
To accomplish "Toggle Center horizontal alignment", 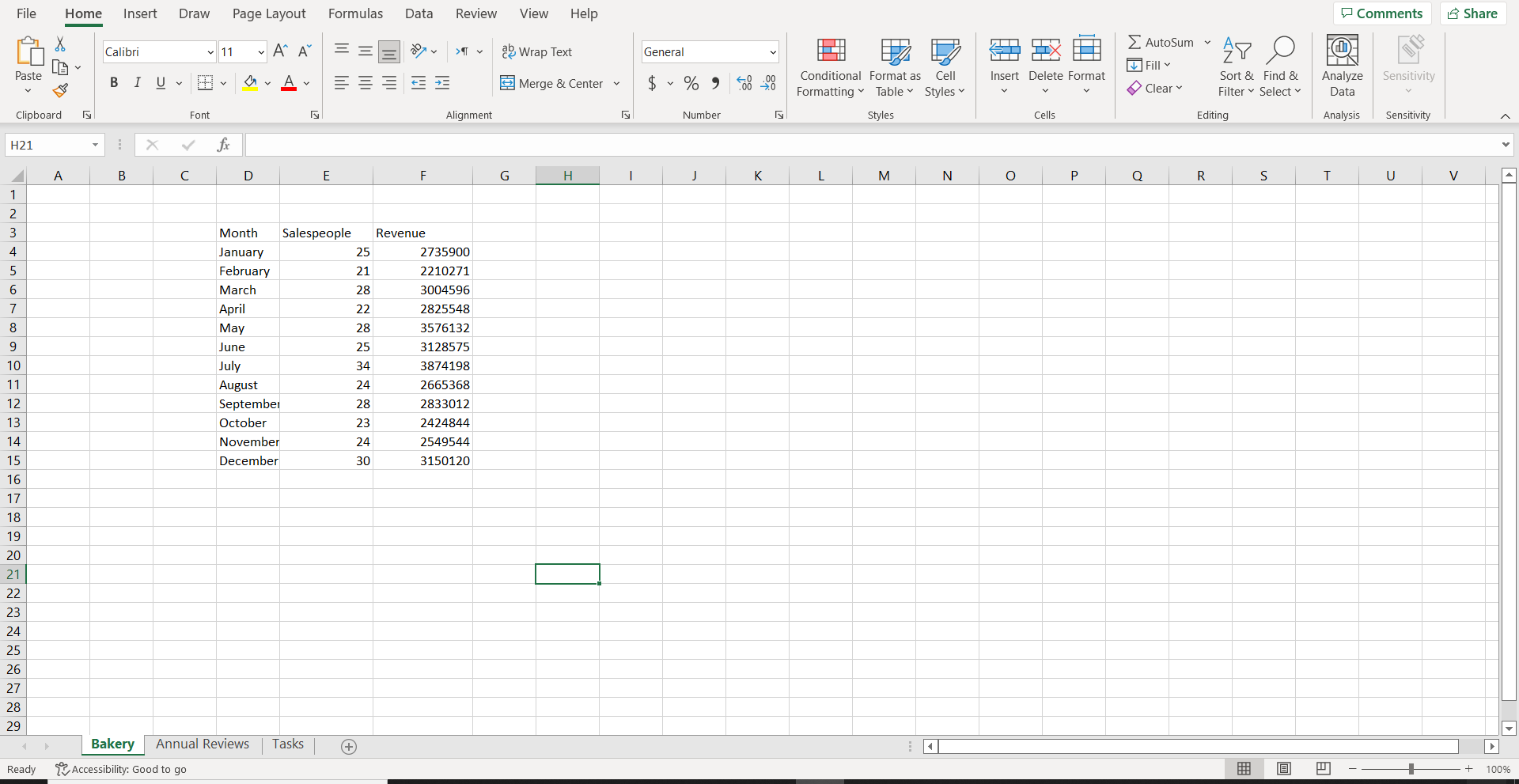I will (x=366, y=83).
